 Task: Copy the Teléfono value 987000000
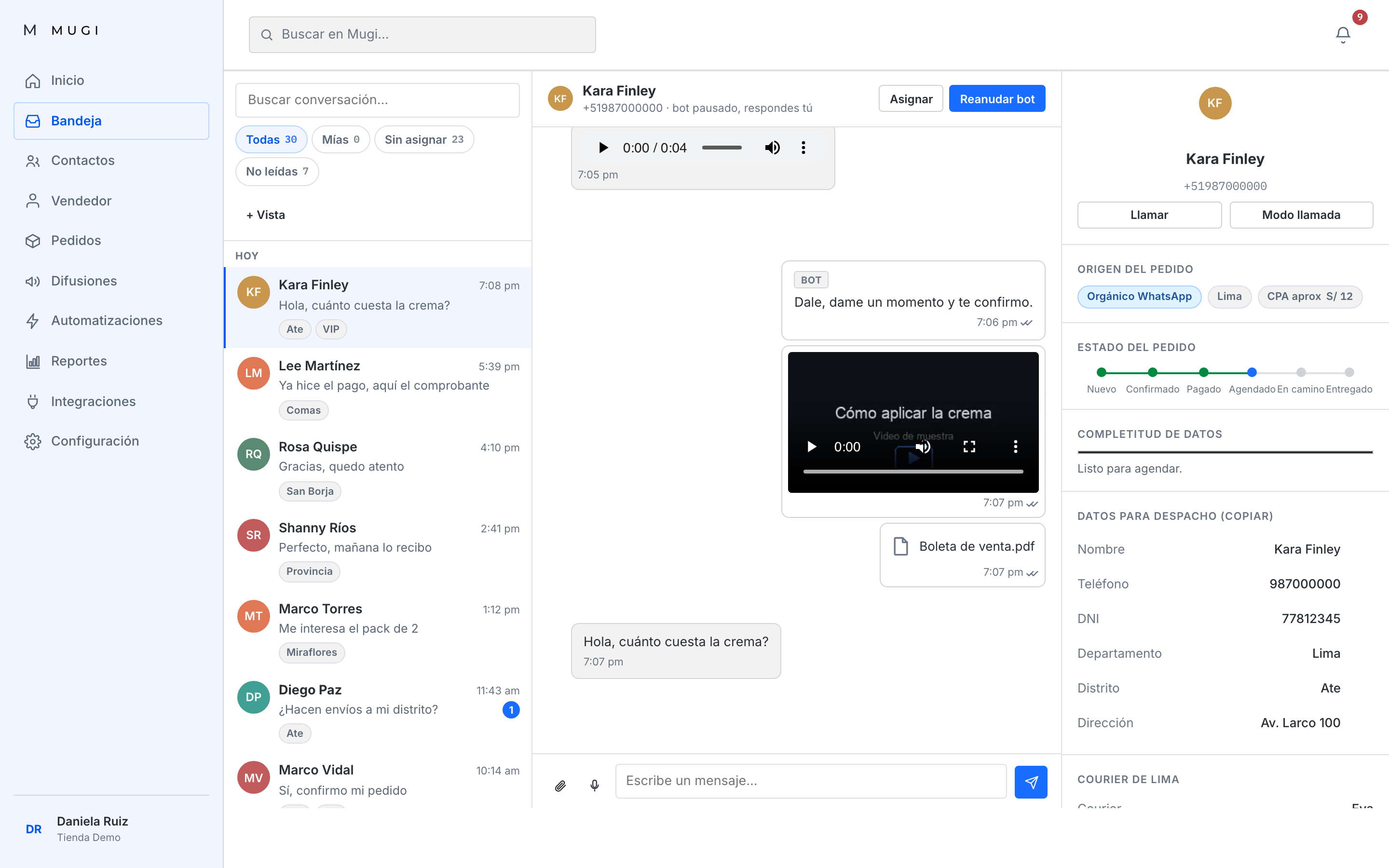[x=1305, y=584]
